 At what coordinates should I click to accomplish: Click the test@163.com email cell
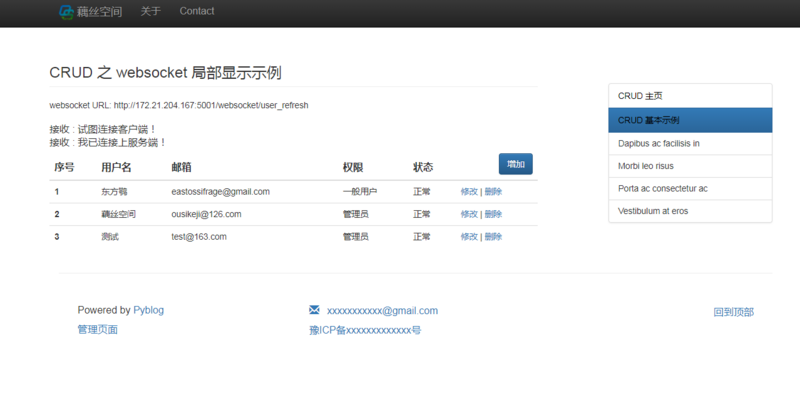click(199, 237)
